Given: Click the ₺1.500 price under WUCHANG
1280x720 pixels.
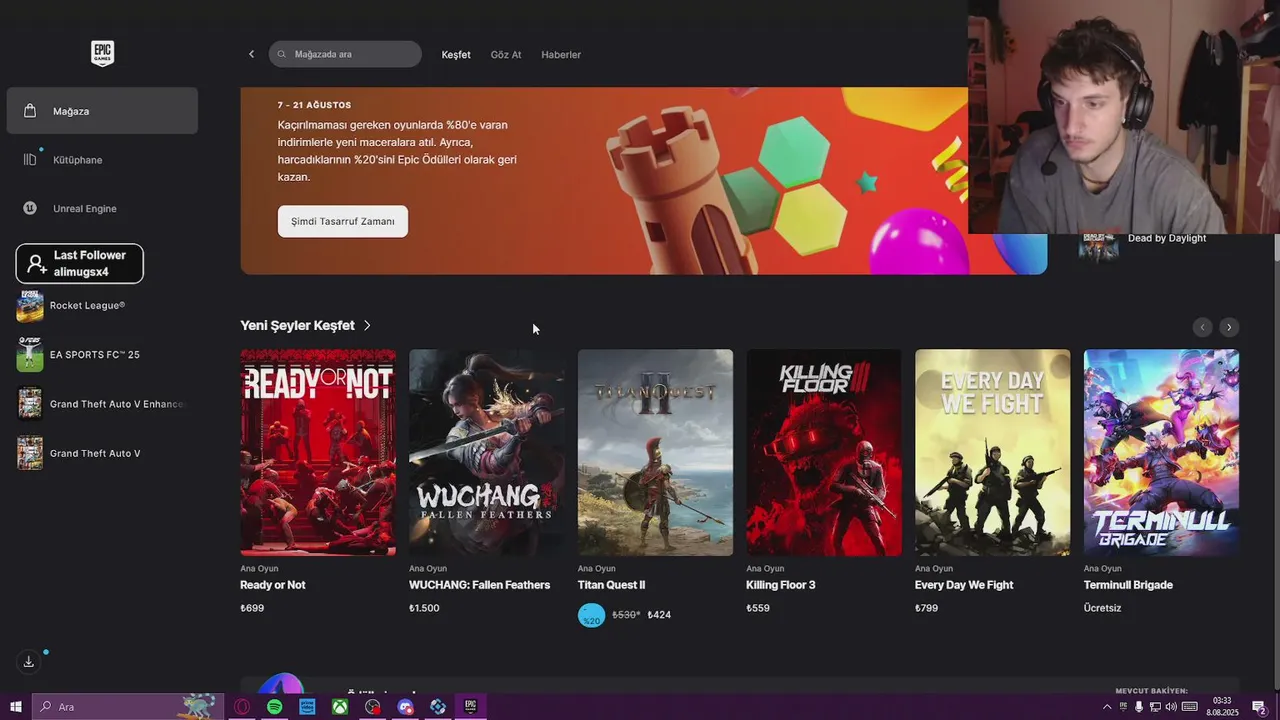Looking at the screenshot, I should pyautogui.click(x=424, y=608).
